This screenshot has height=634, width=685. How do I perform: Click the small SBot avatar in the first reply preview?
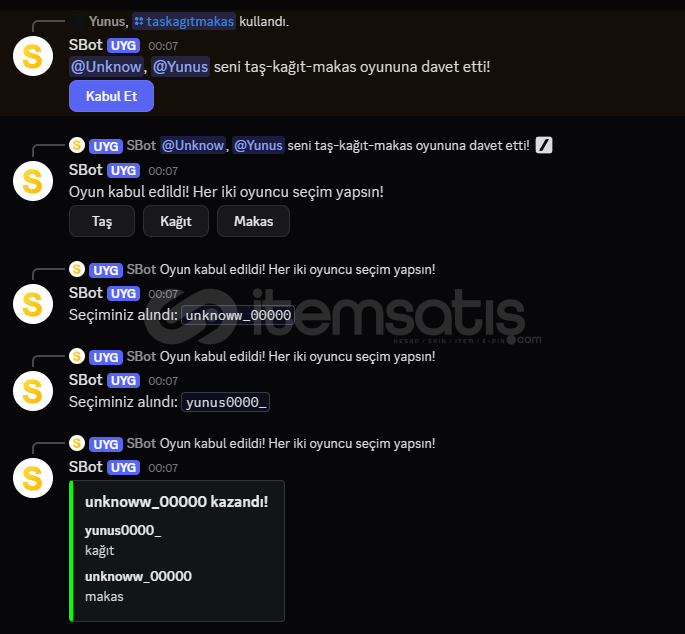click(x=77, y=145)
